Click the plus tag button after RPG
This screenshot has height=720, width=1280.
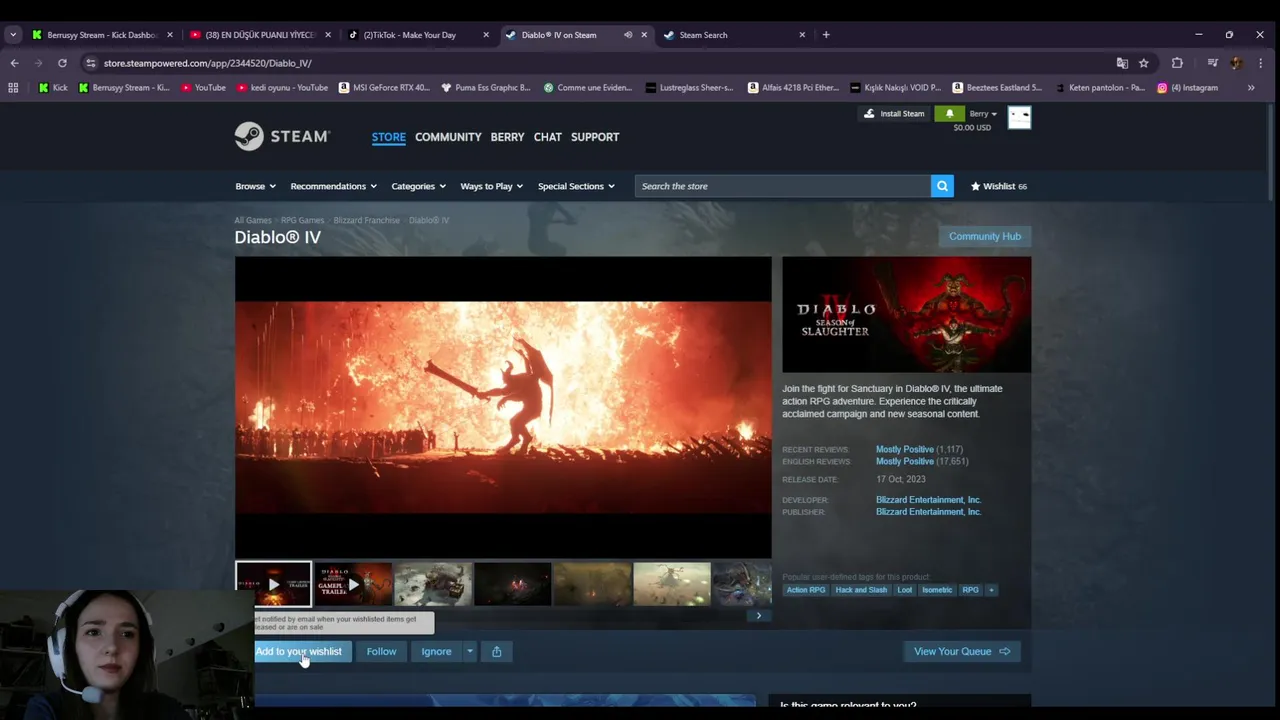point(991,590)
